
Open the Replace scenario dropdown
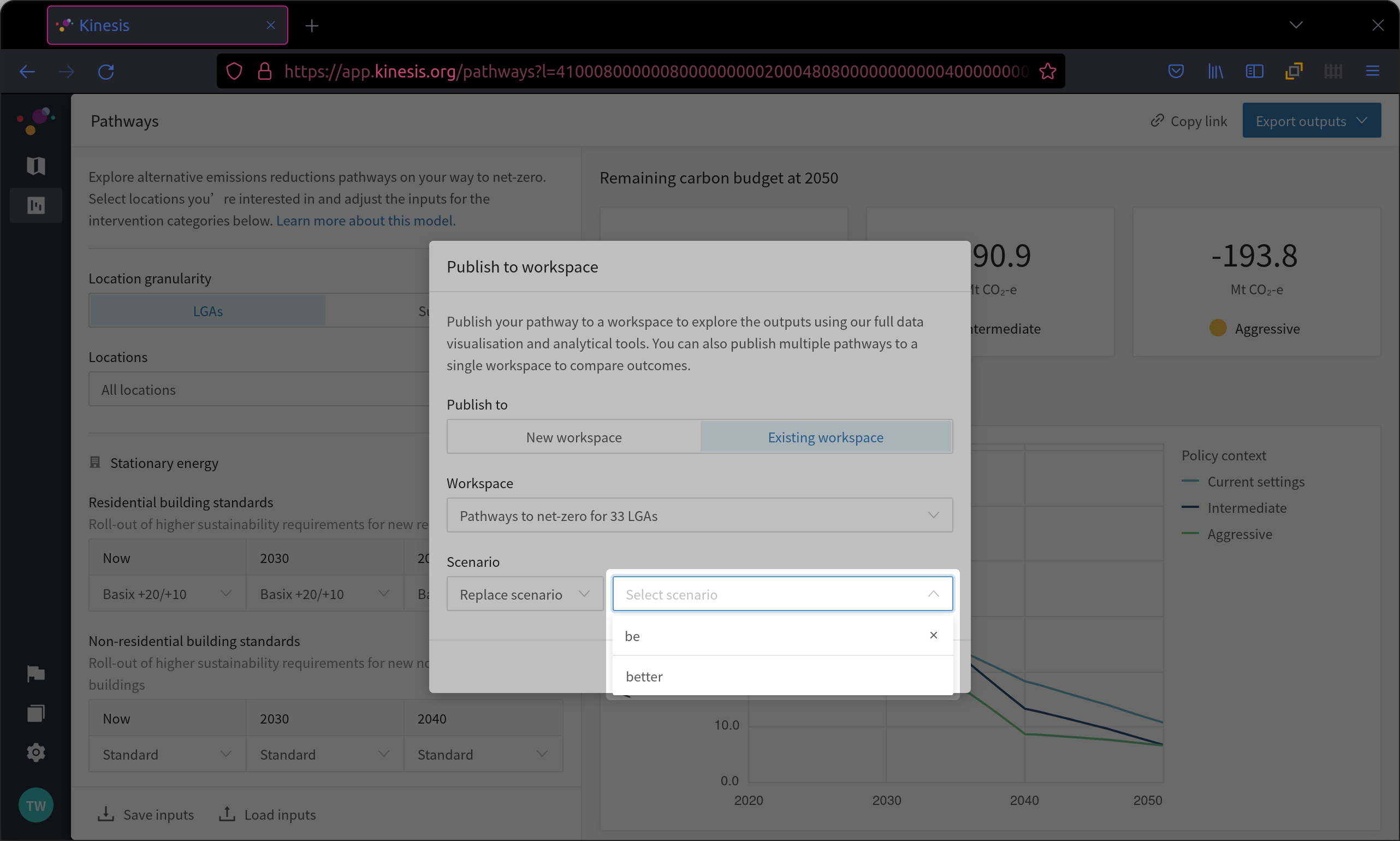[525, 594]
